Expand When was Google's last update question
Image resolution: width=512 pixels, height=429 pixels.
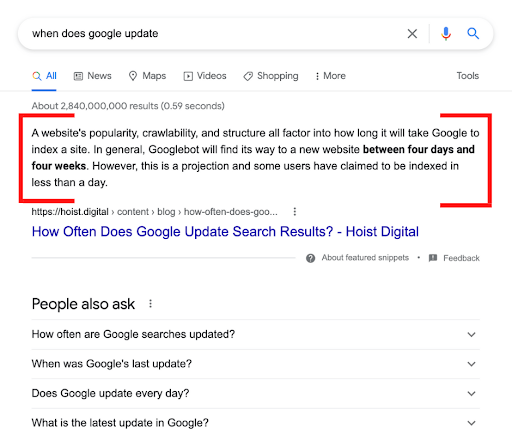point(256,364)
